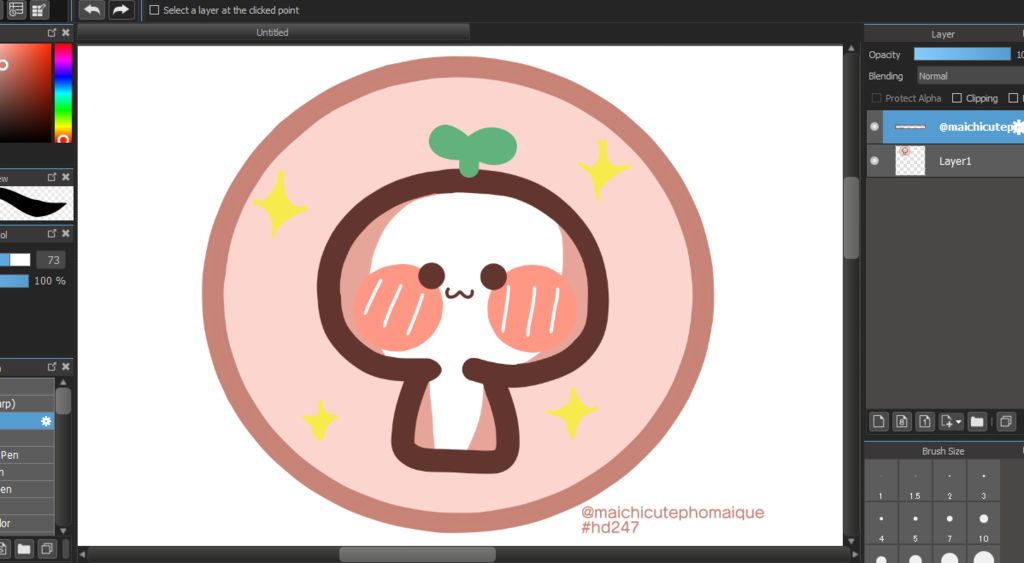
Task: Choose brush size 7
Action: [949, 524]
